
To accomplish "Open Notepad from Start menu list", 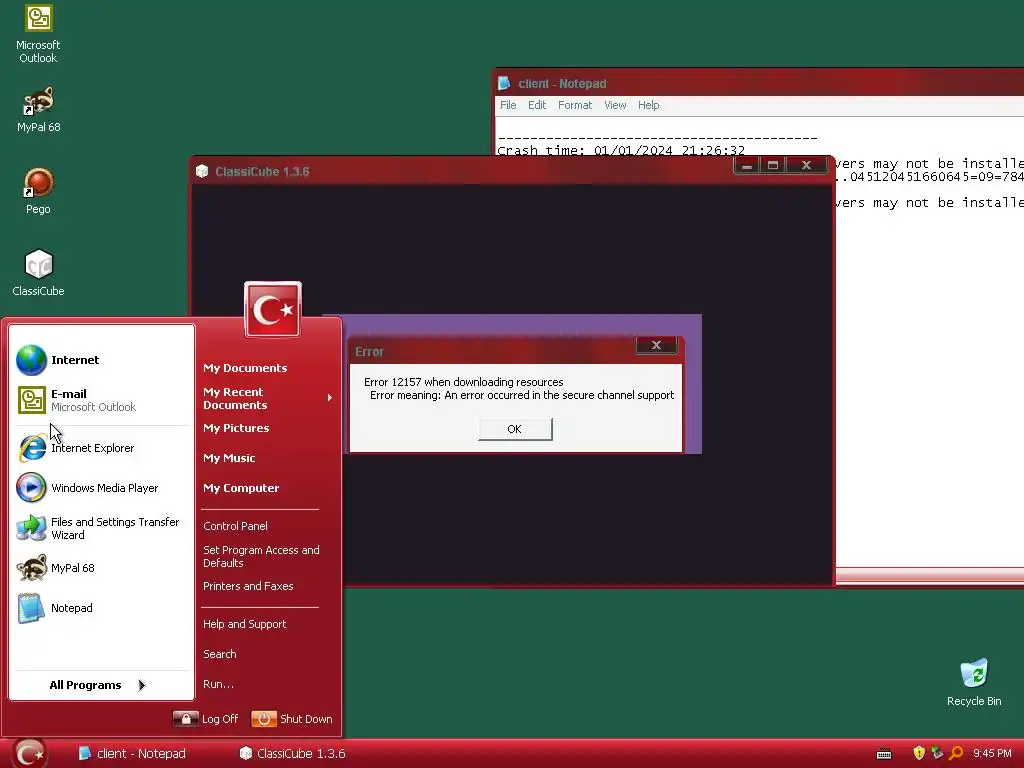I will [x=102, y=608].
